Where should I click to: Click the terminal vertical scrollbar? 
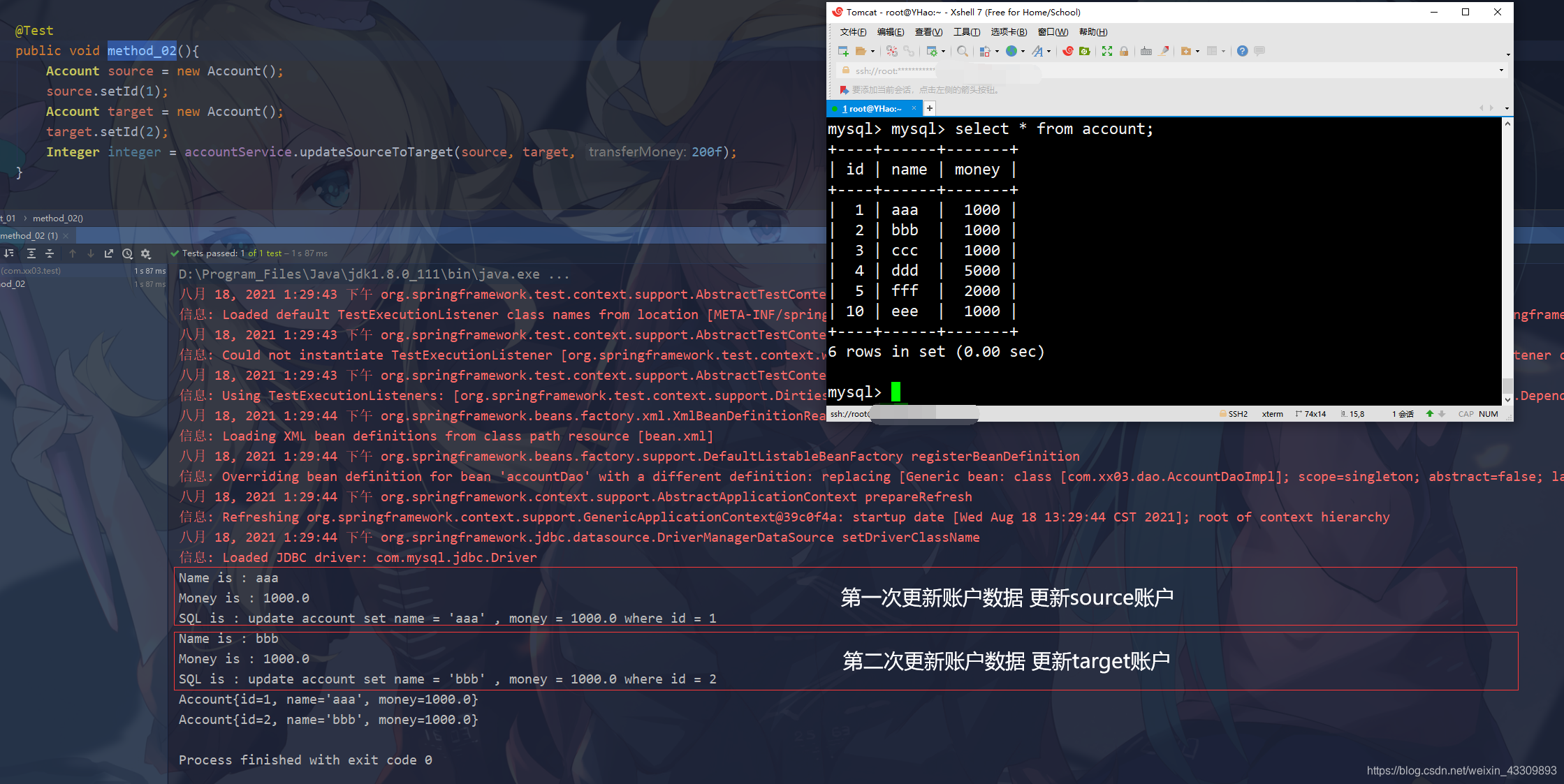pyautogui.click(x=1507, y=262)
